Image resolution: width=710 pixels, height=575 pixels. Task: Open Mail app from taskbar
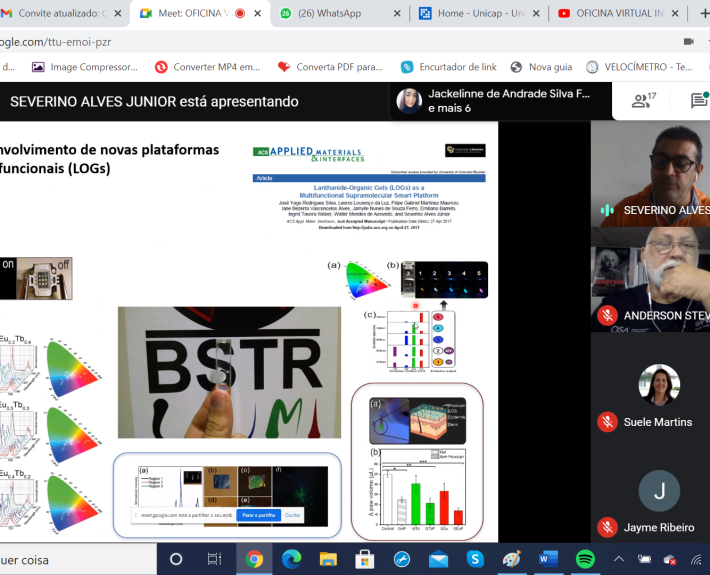coord(438,560)
